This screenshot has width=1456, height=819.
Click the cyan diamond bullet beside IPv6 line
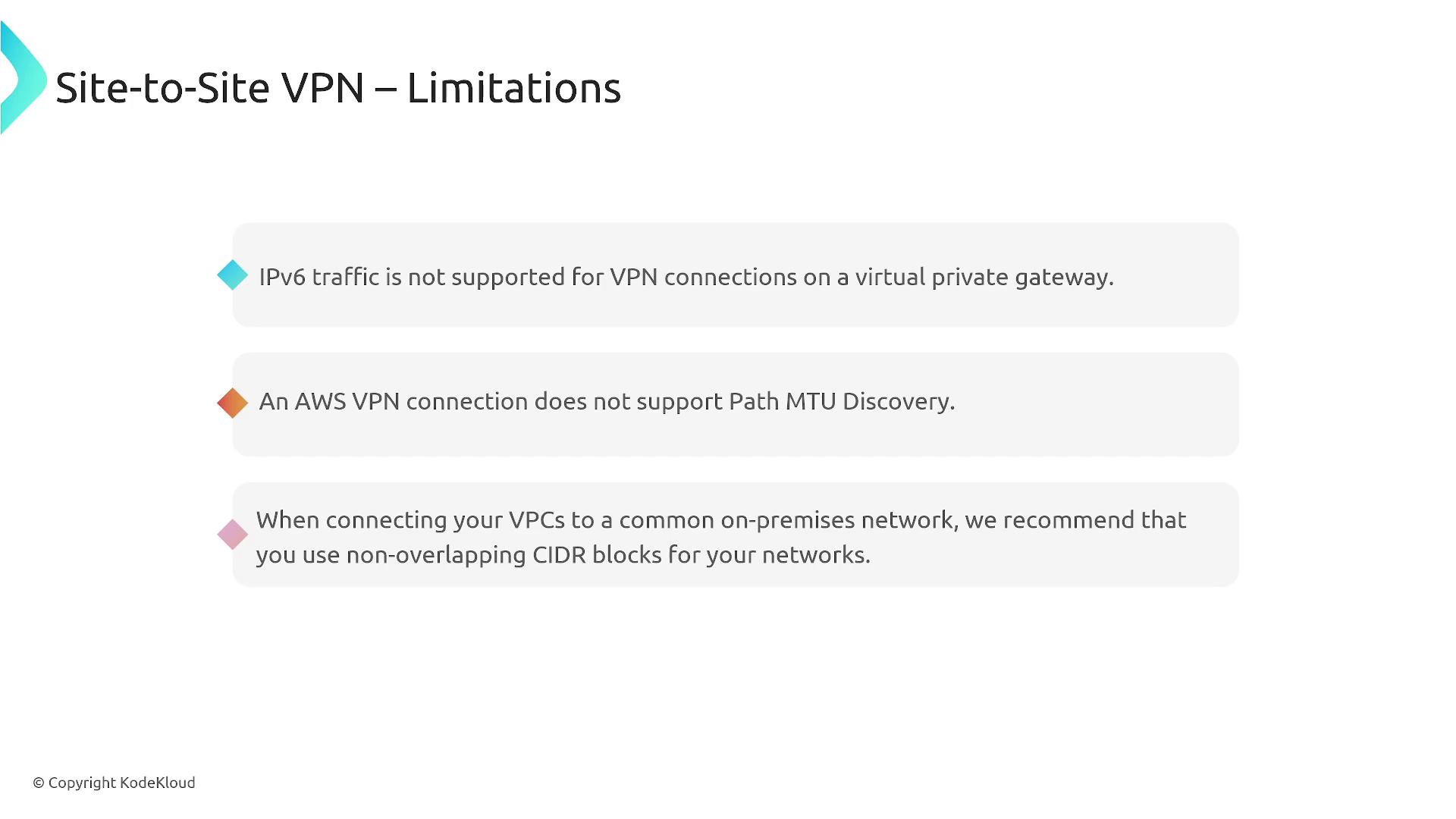click(232, 275)
